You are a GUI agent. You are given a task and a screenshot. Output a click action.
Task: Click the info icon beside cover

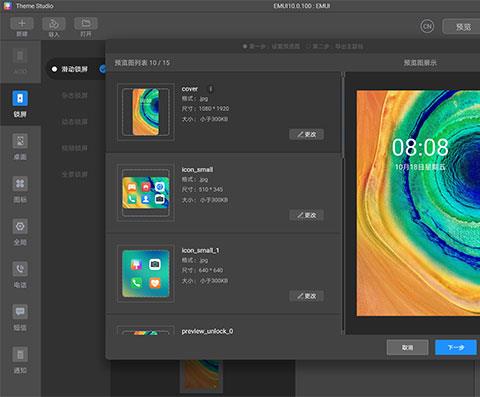[x=210, y=89]
